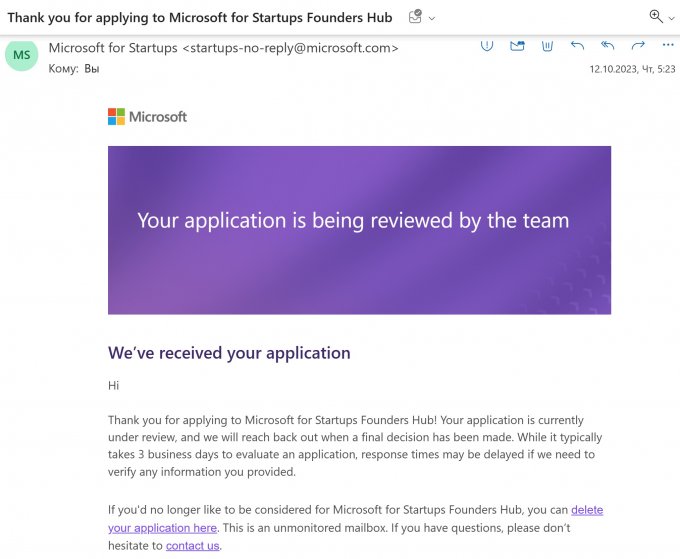The width and height of the screenshot is (680, 559).
Task: Delete this email with the trash icon
Action: click(547, 46)
